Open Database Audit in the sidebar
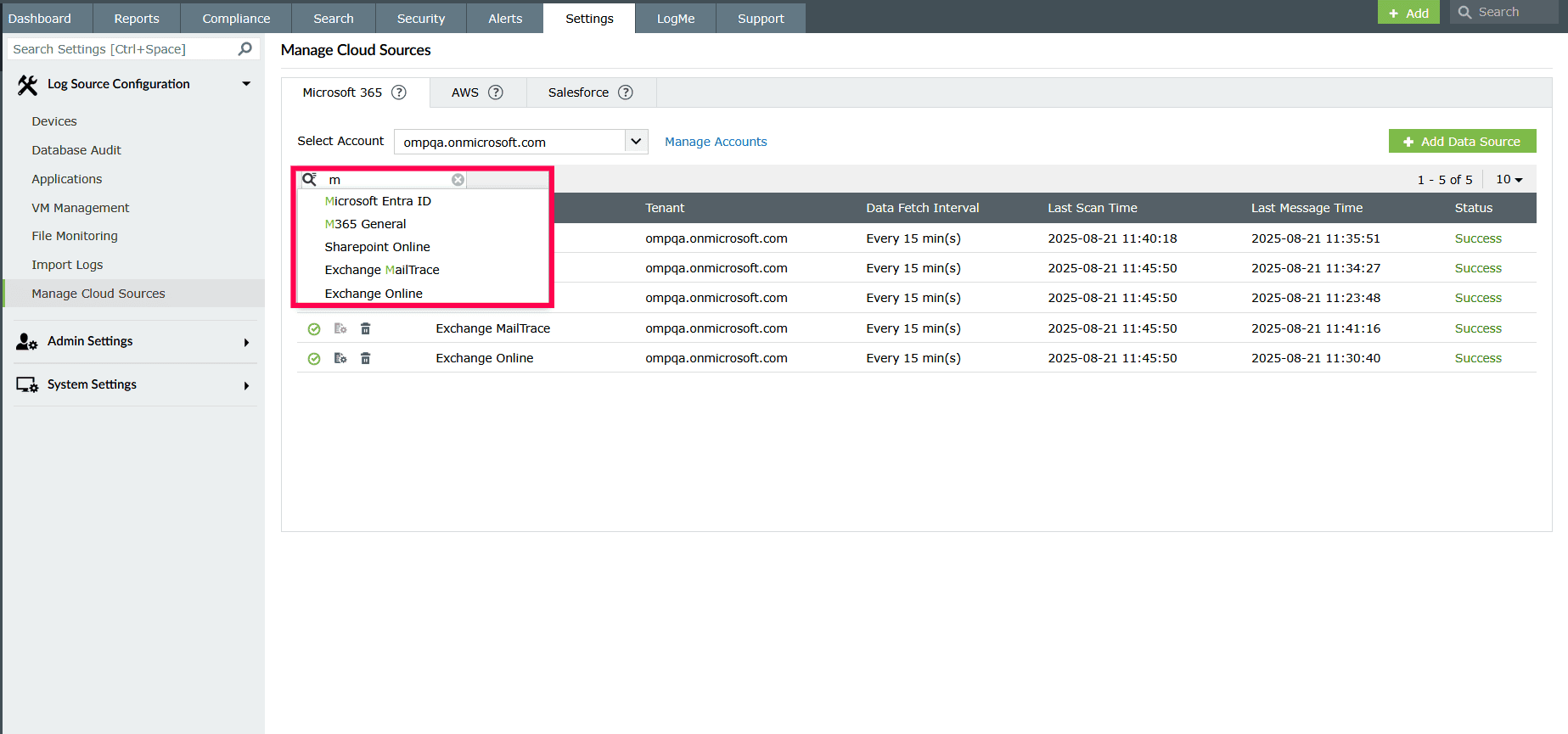The height and width of the screenshot is (734, 1568). (x=76, y=150)
